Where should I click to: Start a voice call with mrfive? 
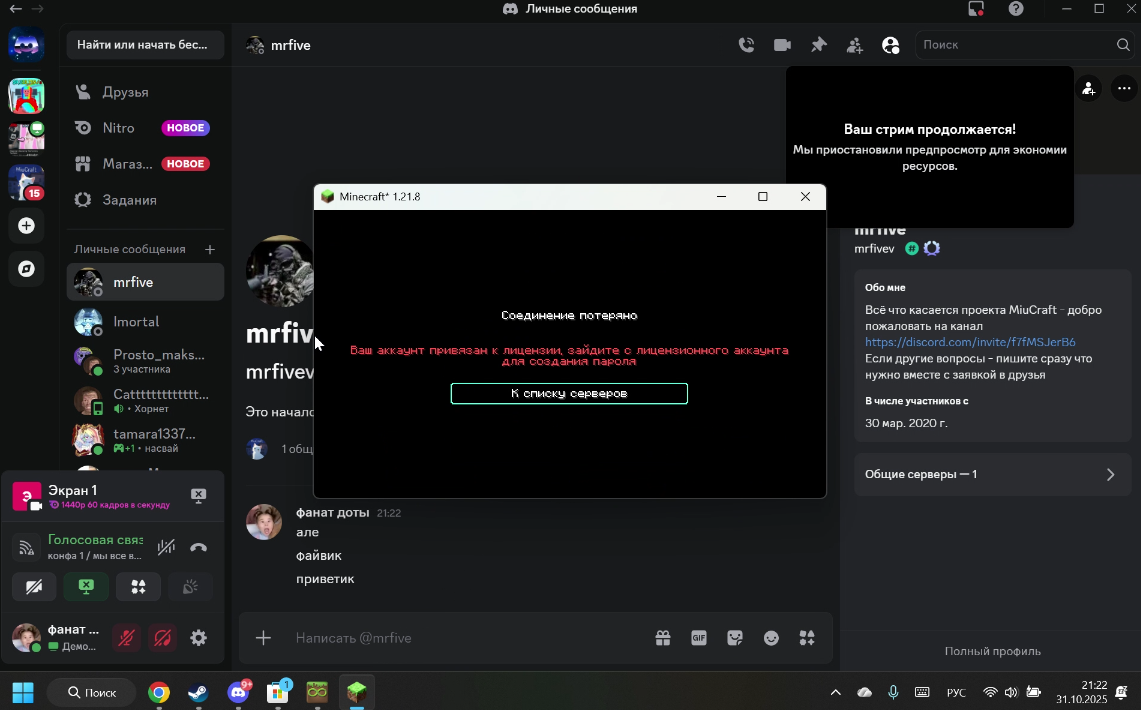(x=746, y=45)
